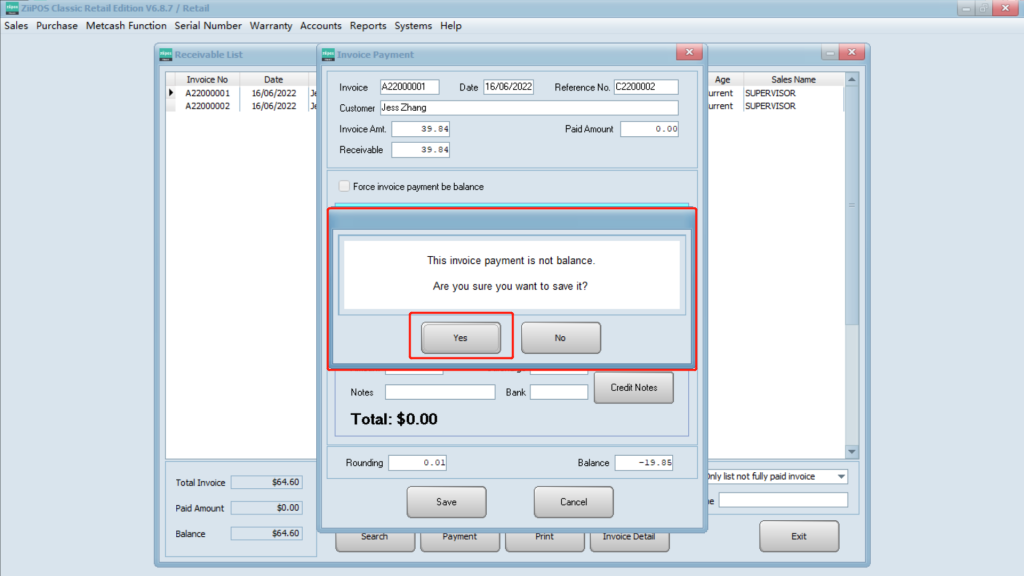
Task: Select invoice A22000002 row in list
Action: point(208,106)
